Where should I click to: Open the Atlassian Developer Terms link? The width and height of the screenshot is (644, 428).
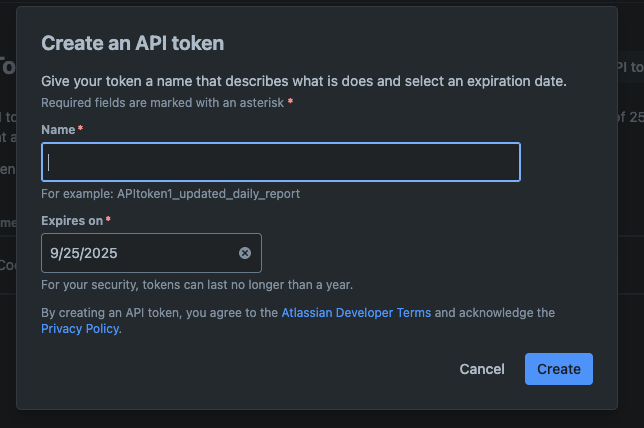[356, 313]
